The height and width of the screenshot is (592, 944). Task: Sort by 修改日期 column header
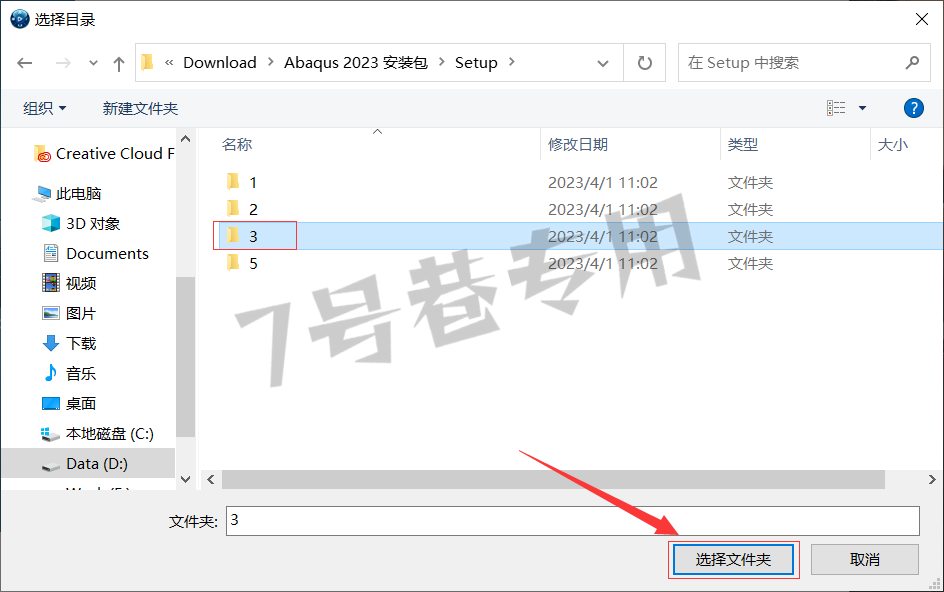pos(577,145)
